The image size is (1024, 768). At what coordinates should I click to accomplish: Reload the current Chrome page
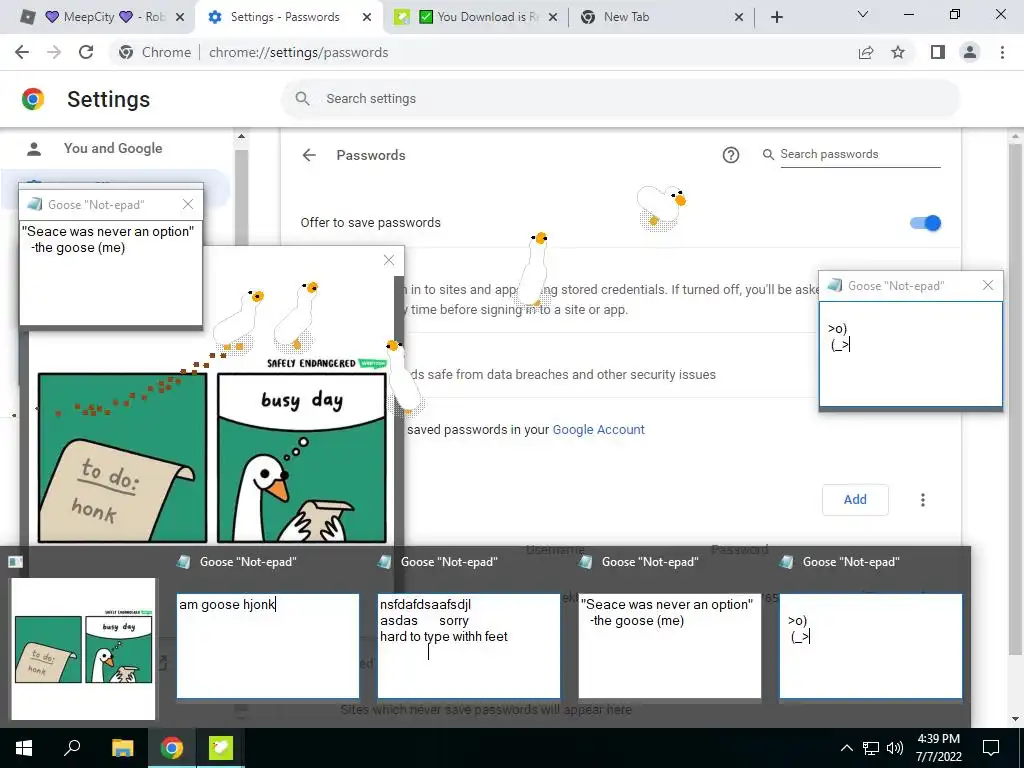86,52
